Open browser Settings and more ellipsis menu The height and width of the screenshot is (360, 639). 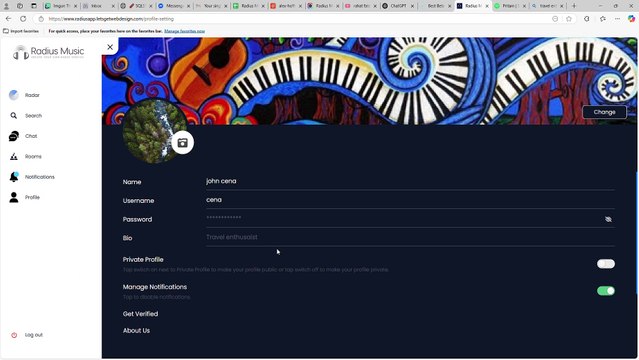point(617,19)
